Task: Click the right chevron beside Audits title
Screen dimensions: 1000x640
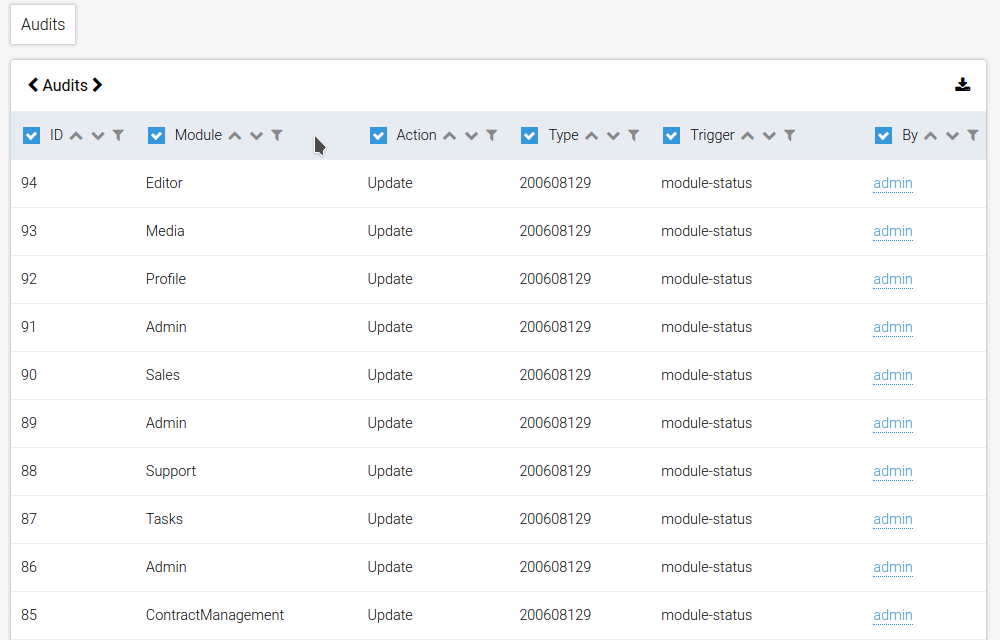Action: click(98, 85)
